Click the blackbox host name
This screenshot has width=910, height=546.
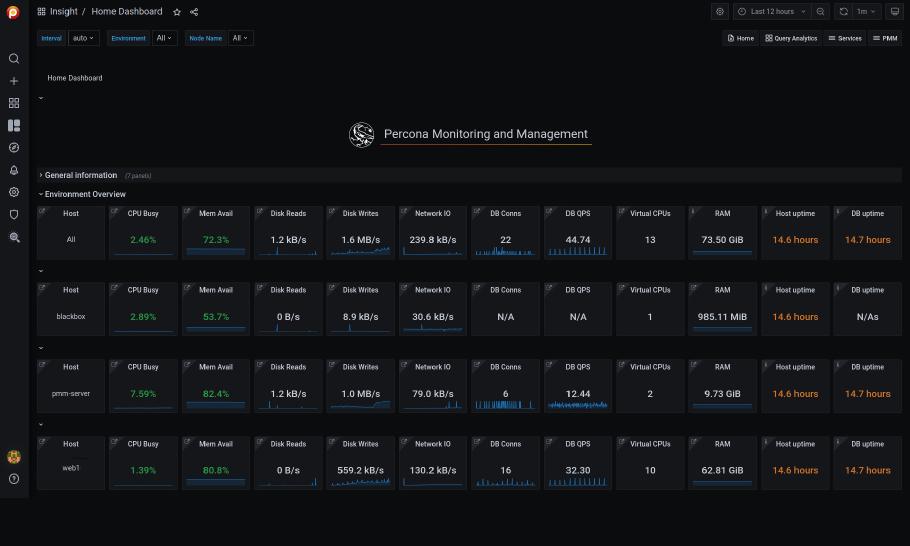[x=71, y=317]
